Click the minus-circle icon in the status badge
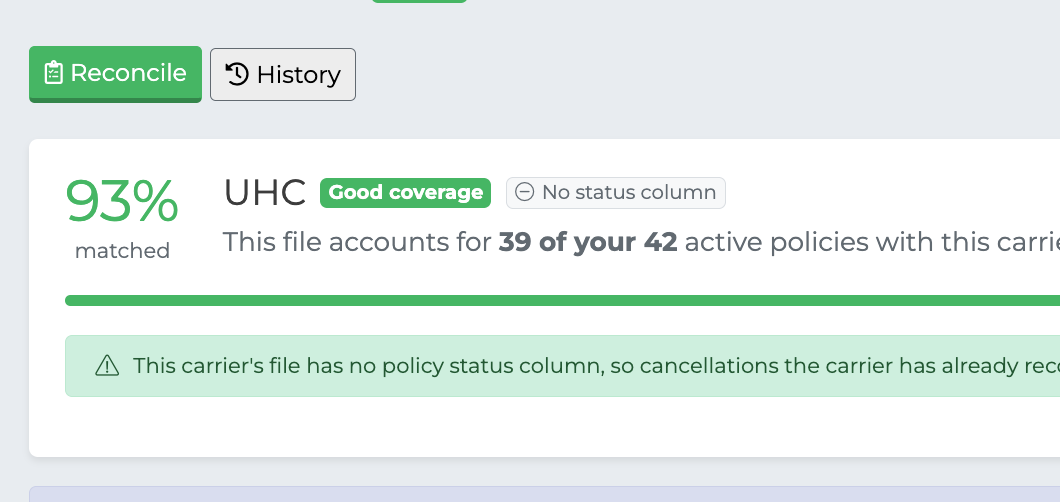 (524, 193)
